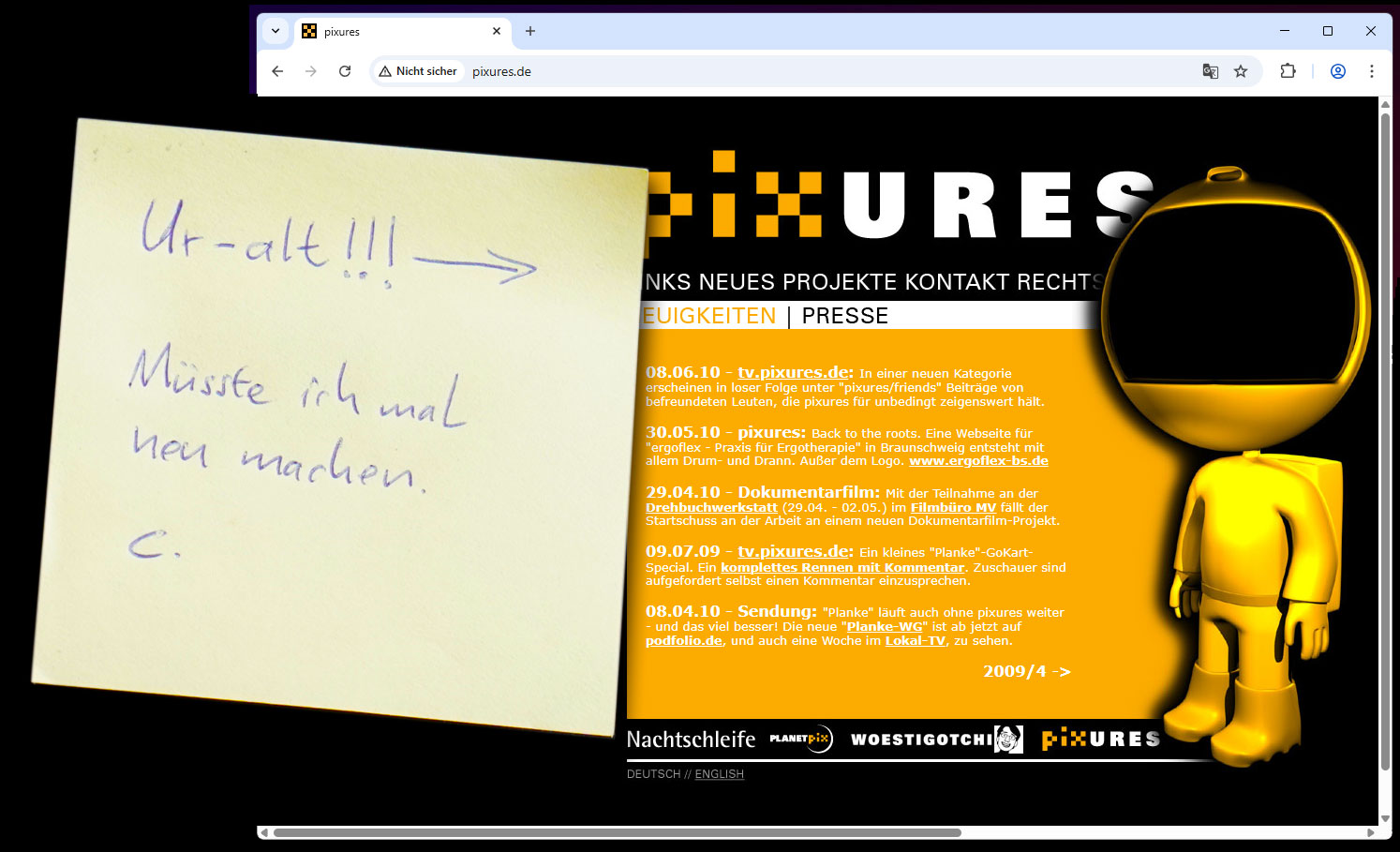Open the Drehbuchwerkstatt link
1400x852 pixels.
711,508
